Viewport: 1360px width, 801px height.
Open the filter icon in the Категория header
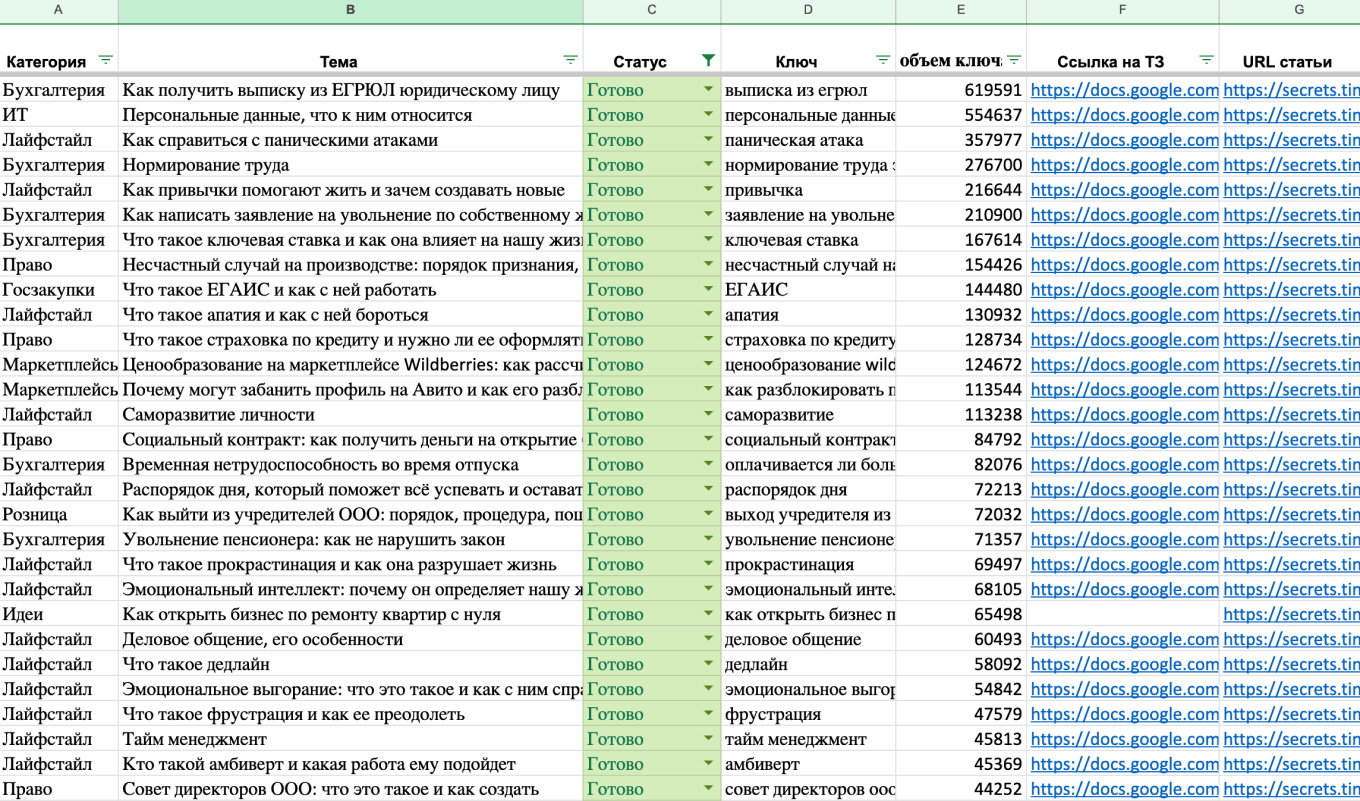click(105, 60)
